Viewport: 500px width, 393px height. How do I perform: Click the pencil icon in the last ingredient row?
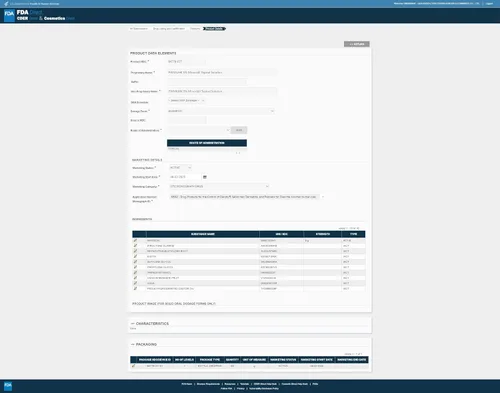[x=135, y=288]
